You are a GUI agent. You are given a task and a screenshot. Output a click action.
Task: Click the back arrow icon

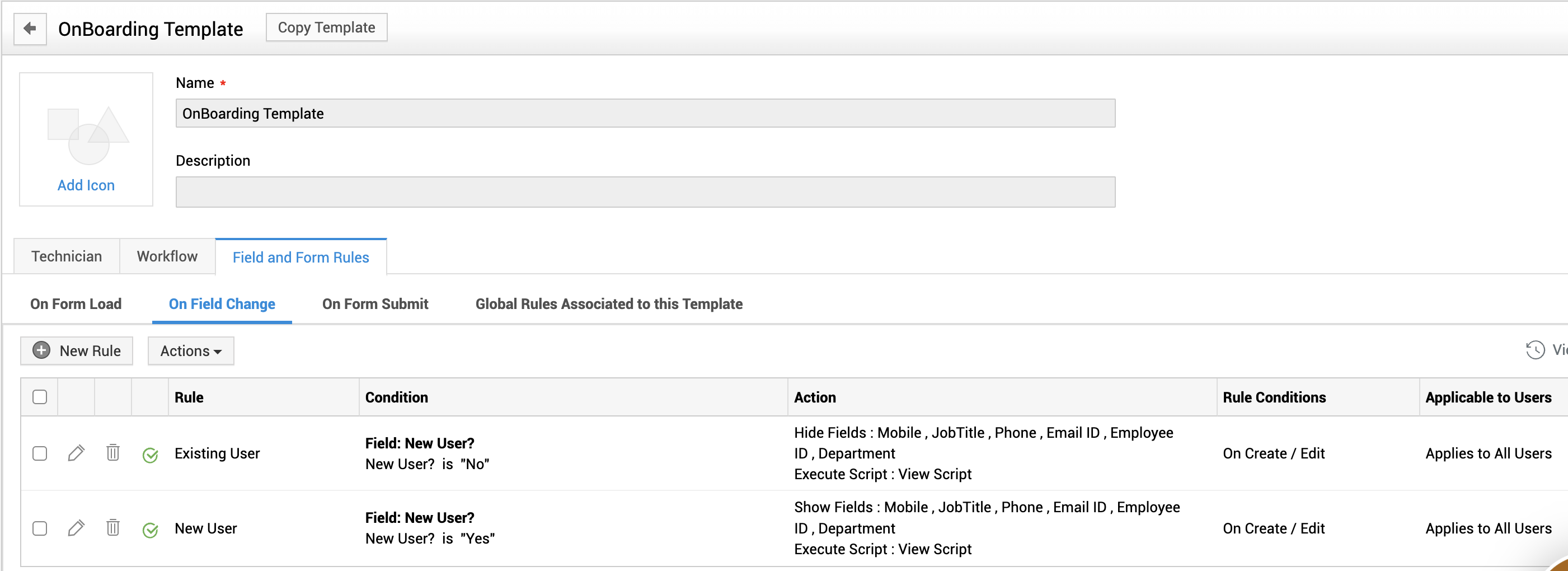point(30,28)
